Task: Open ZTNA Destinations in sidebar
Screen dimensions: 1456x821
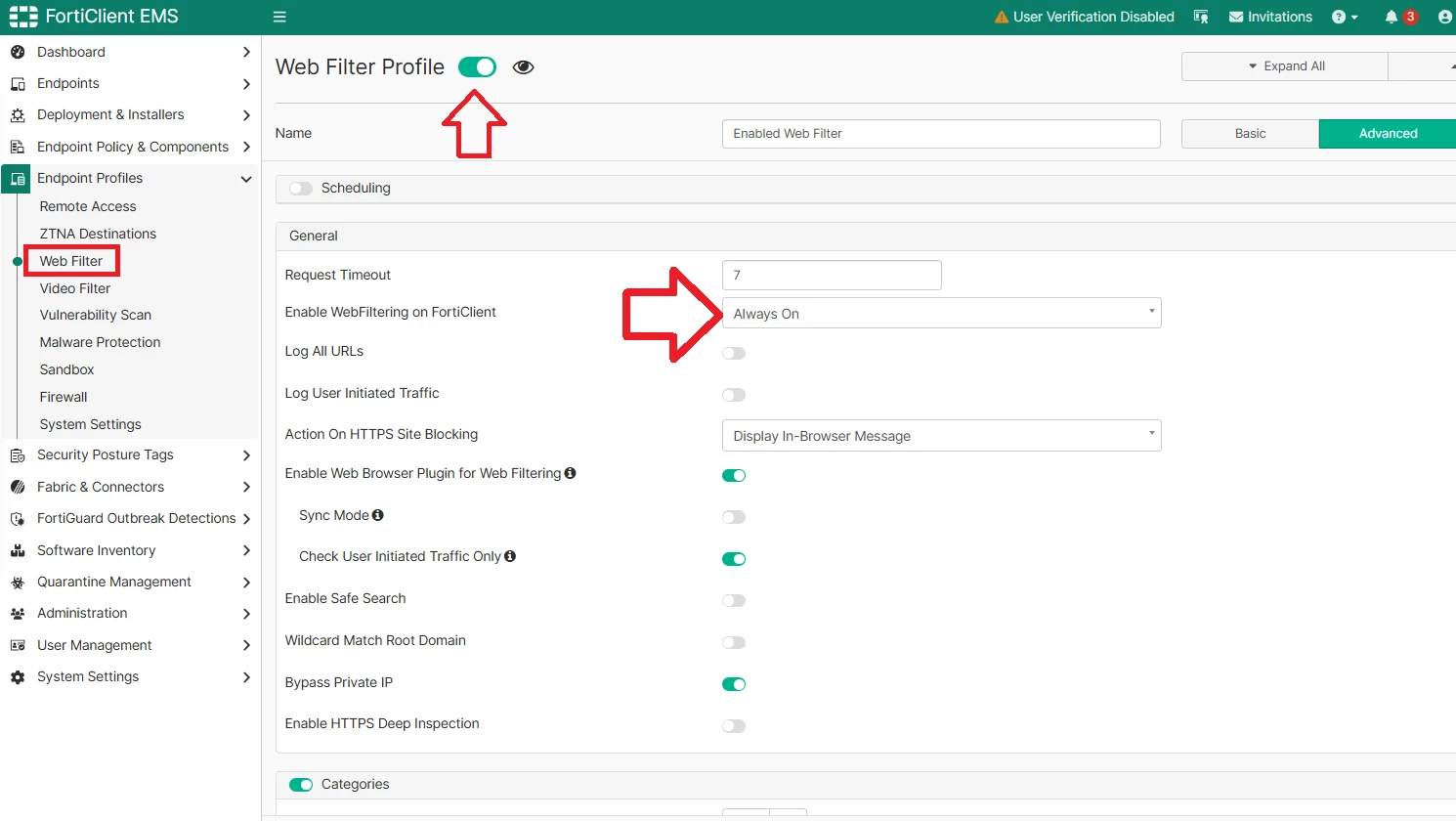Action: pyautogui.click(x=98, y=234)
